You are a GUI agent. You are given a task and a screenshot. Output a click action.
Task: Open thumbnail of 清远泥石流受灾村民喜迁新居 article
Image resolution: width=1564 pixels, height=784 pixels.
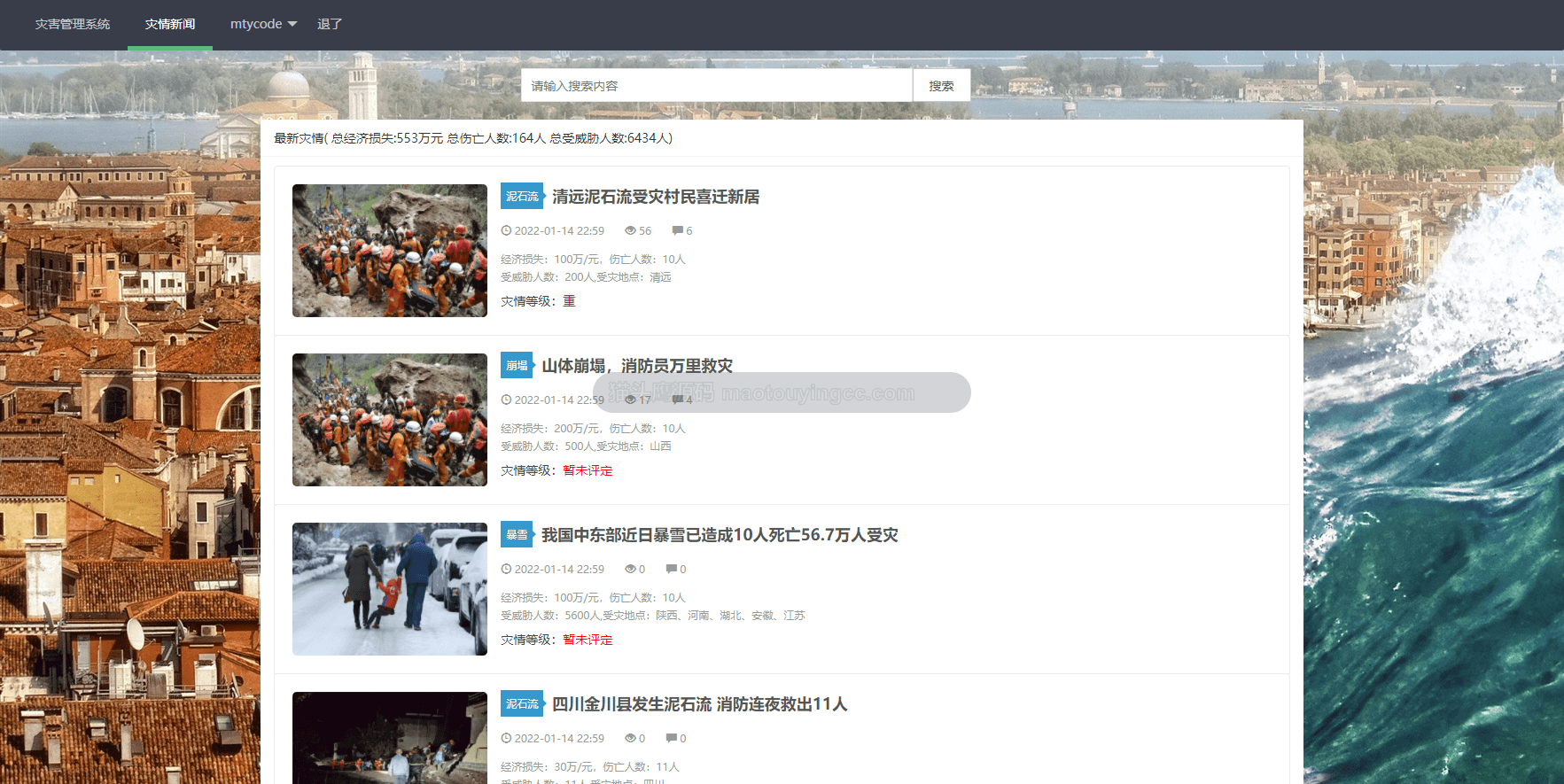[x=390, y=251]
